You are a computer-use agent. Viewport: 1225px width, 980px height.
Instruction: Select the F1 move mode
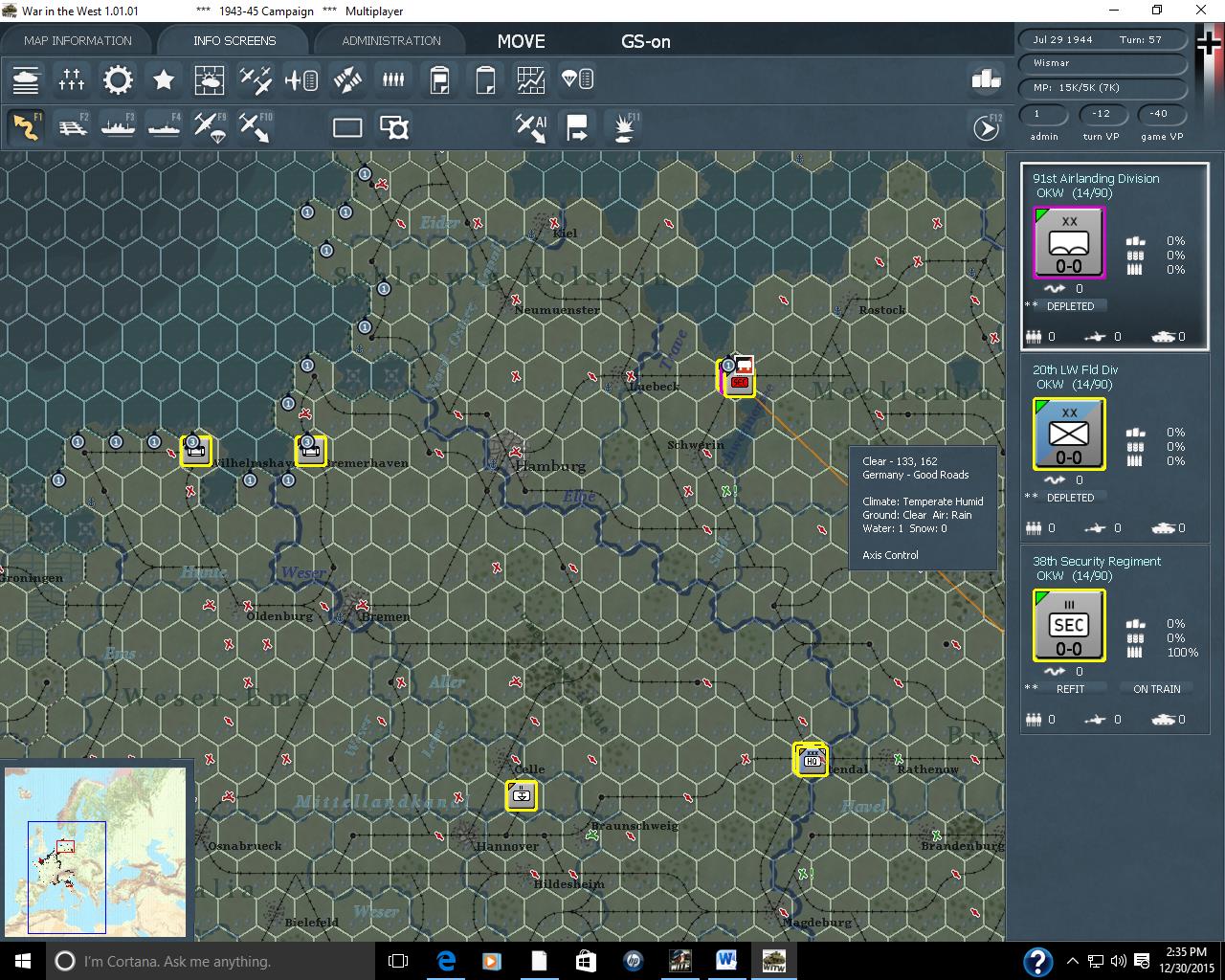click(26, 127)
